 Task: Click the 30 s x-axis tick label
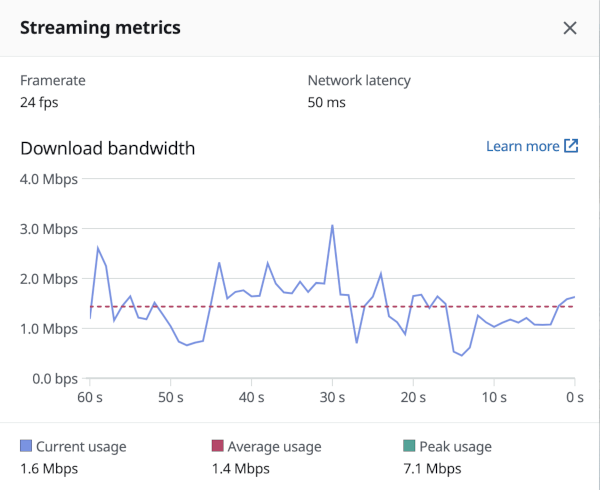click(332, 397)
